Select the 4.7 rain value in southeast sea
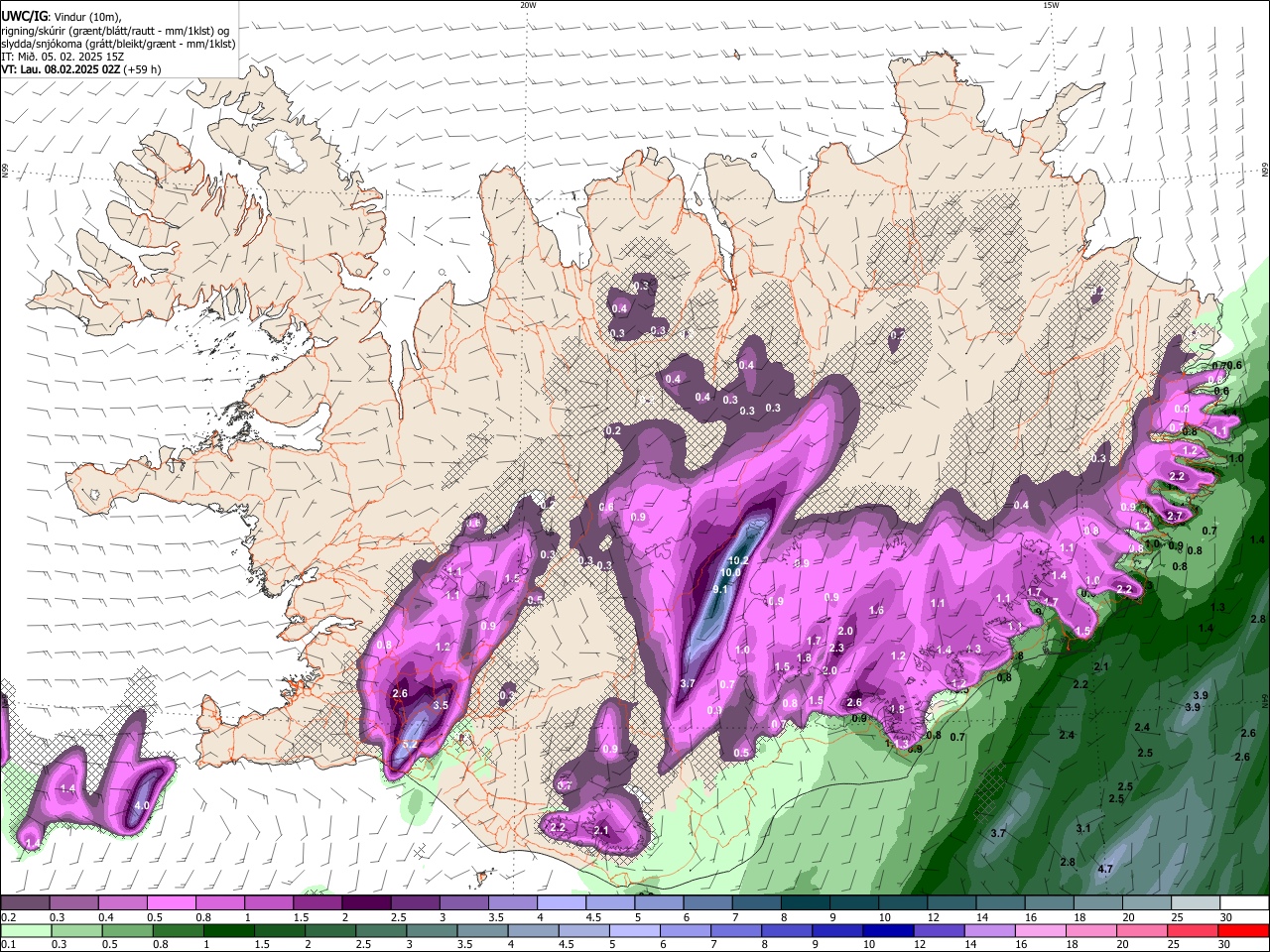1270x952 pixels. pyautogui.click(x=1105, y=869)
